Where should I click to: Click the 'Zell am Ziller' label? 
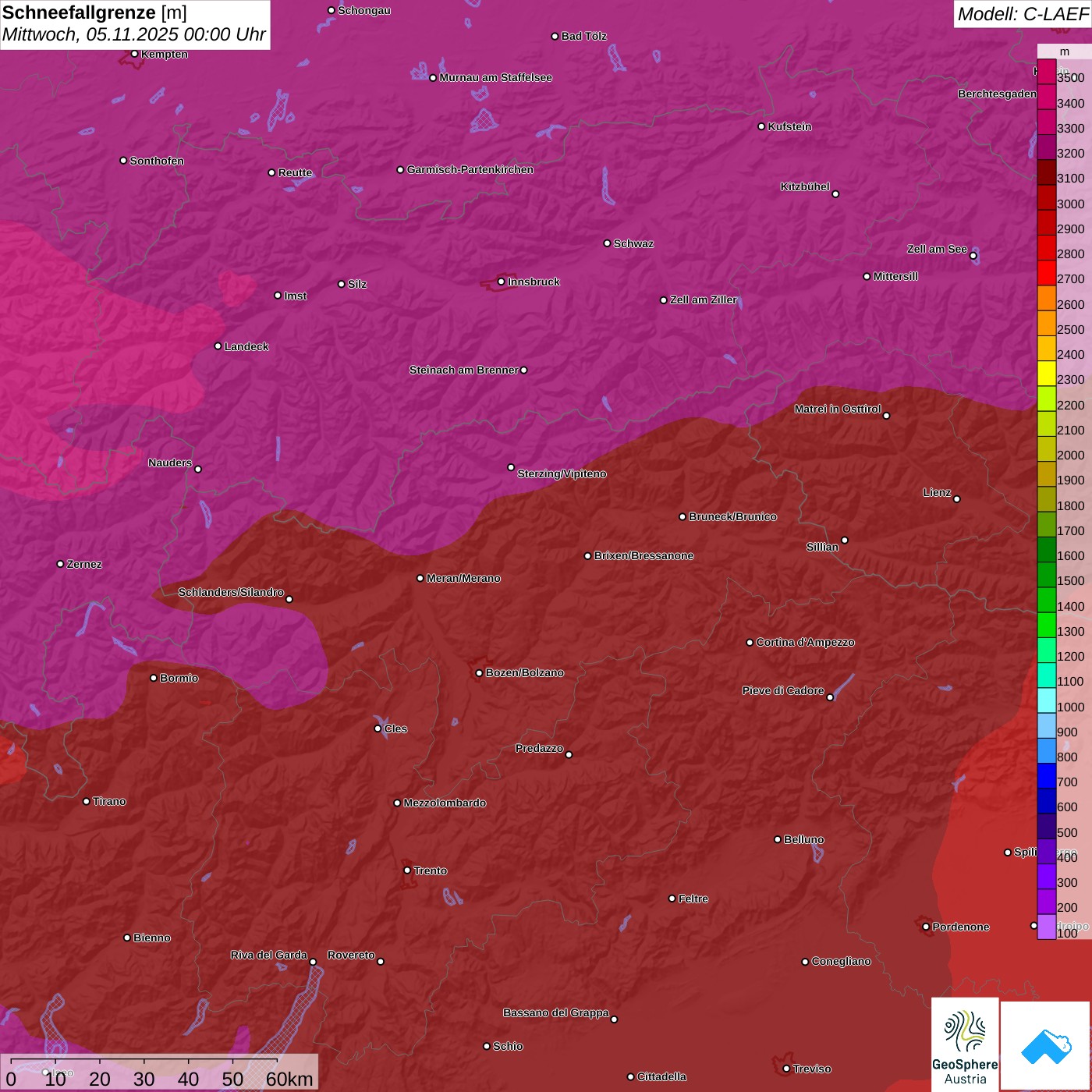coord(704,300)
